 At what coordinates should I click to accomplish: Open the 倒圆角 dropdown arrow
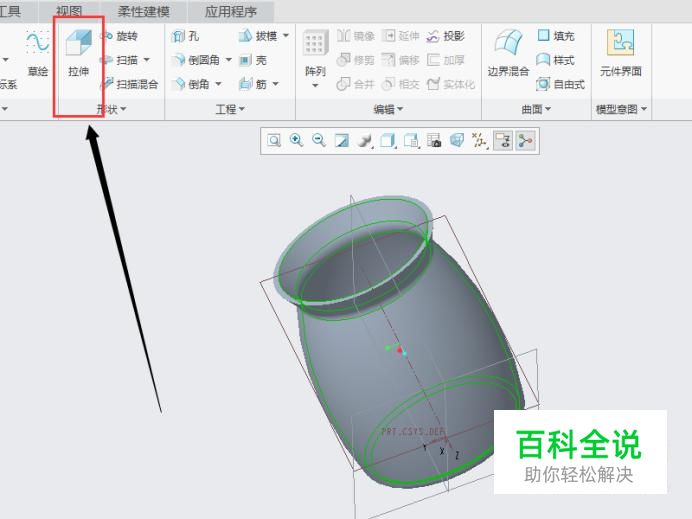[229, 60]
